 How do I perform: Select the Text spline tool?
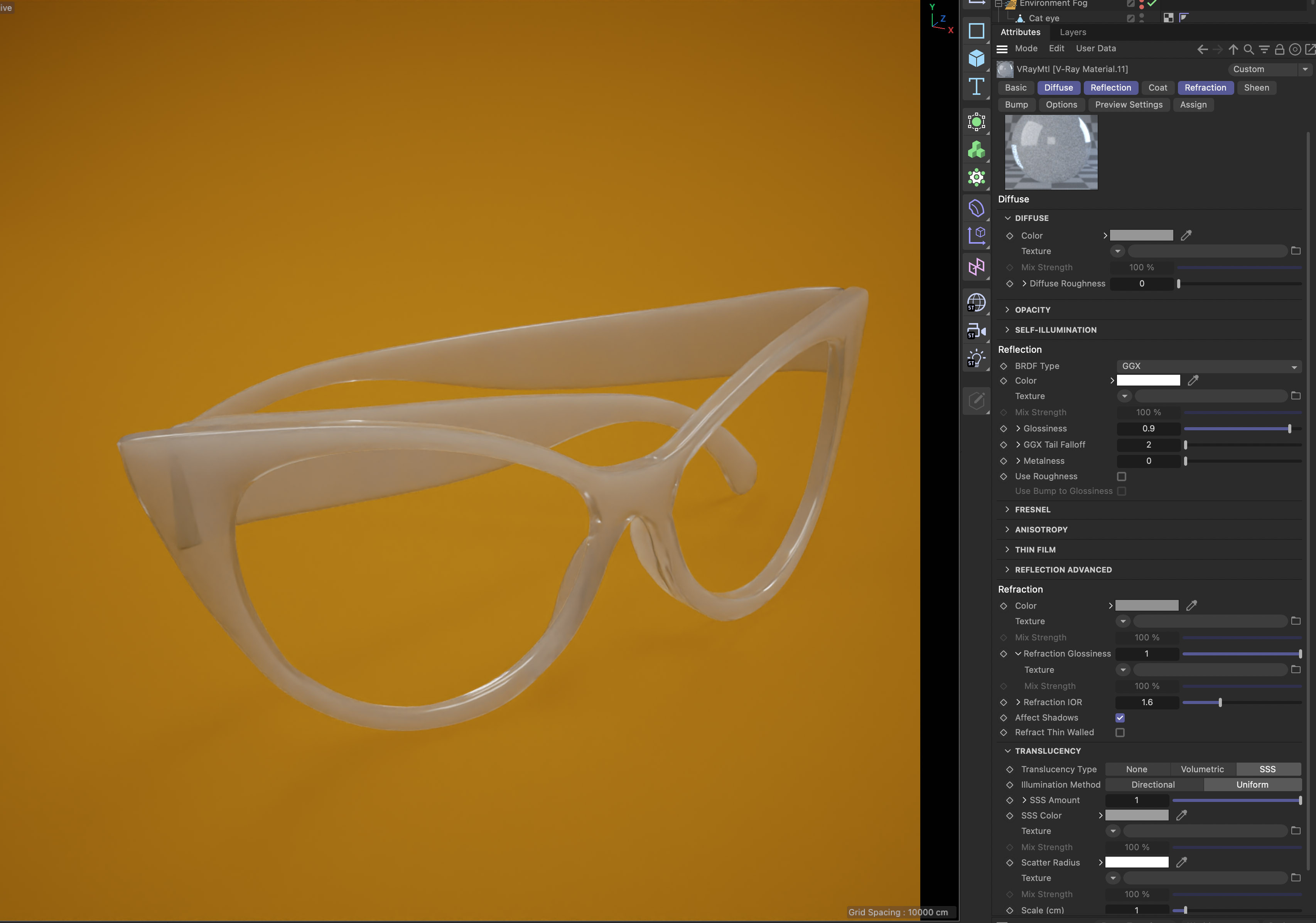click(x=976, y=86)
